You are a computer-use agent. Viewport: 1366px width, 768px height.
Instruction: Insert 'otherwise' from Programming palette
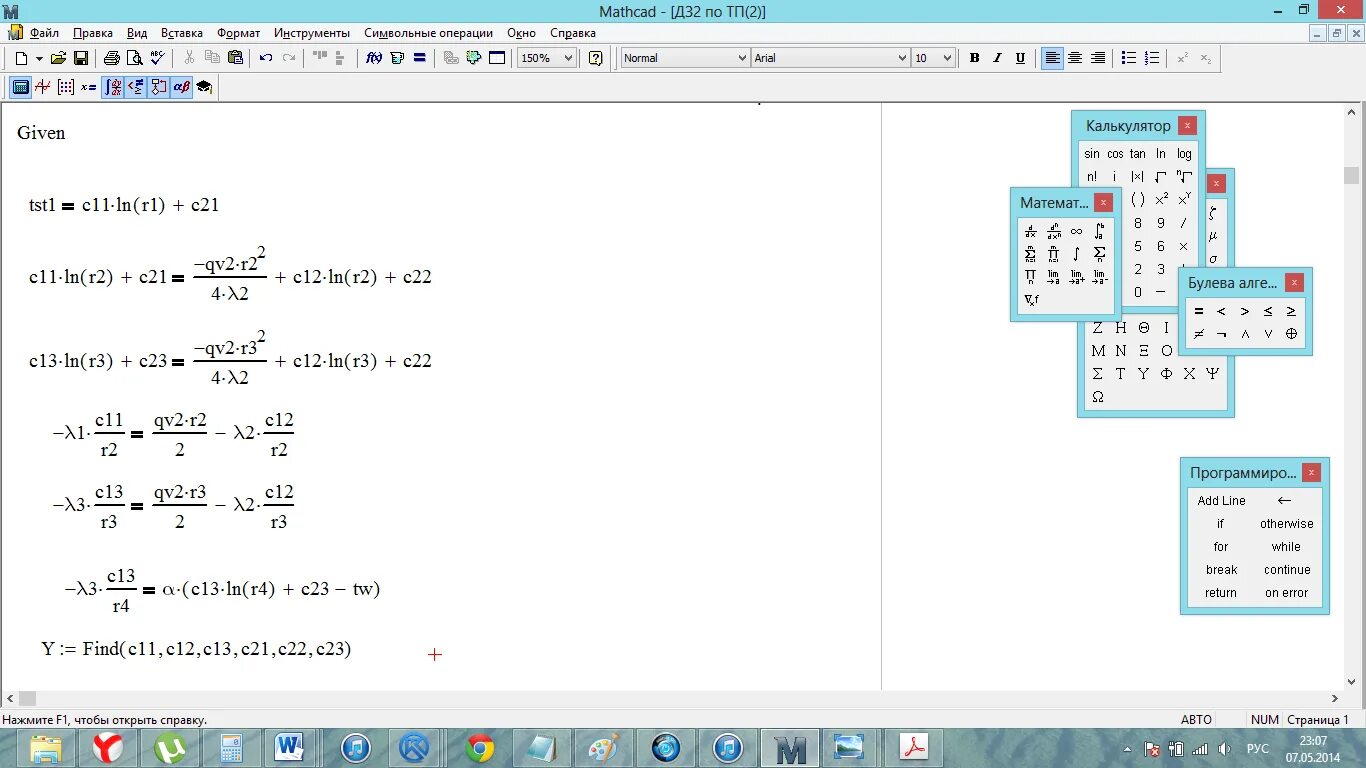[1287, 524]
